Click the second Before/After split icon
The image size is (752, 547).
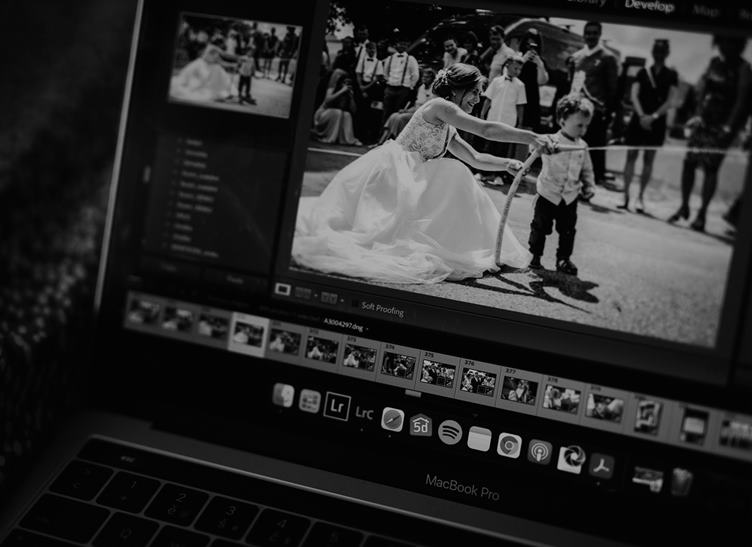[329, 298]
